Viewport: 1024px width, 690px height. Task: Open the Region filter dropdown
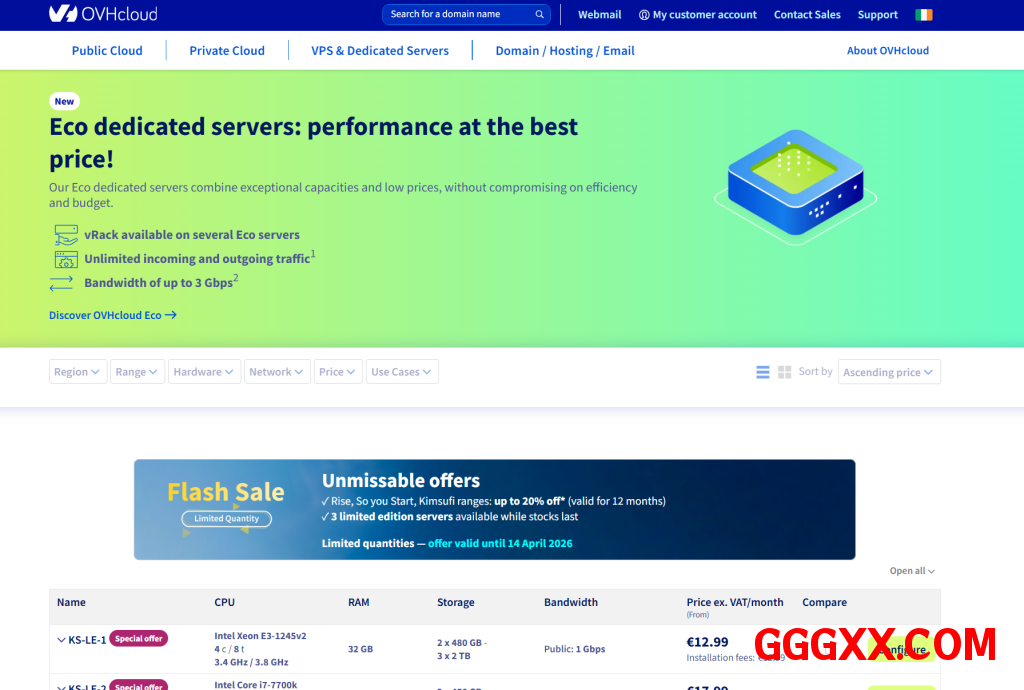78,372
